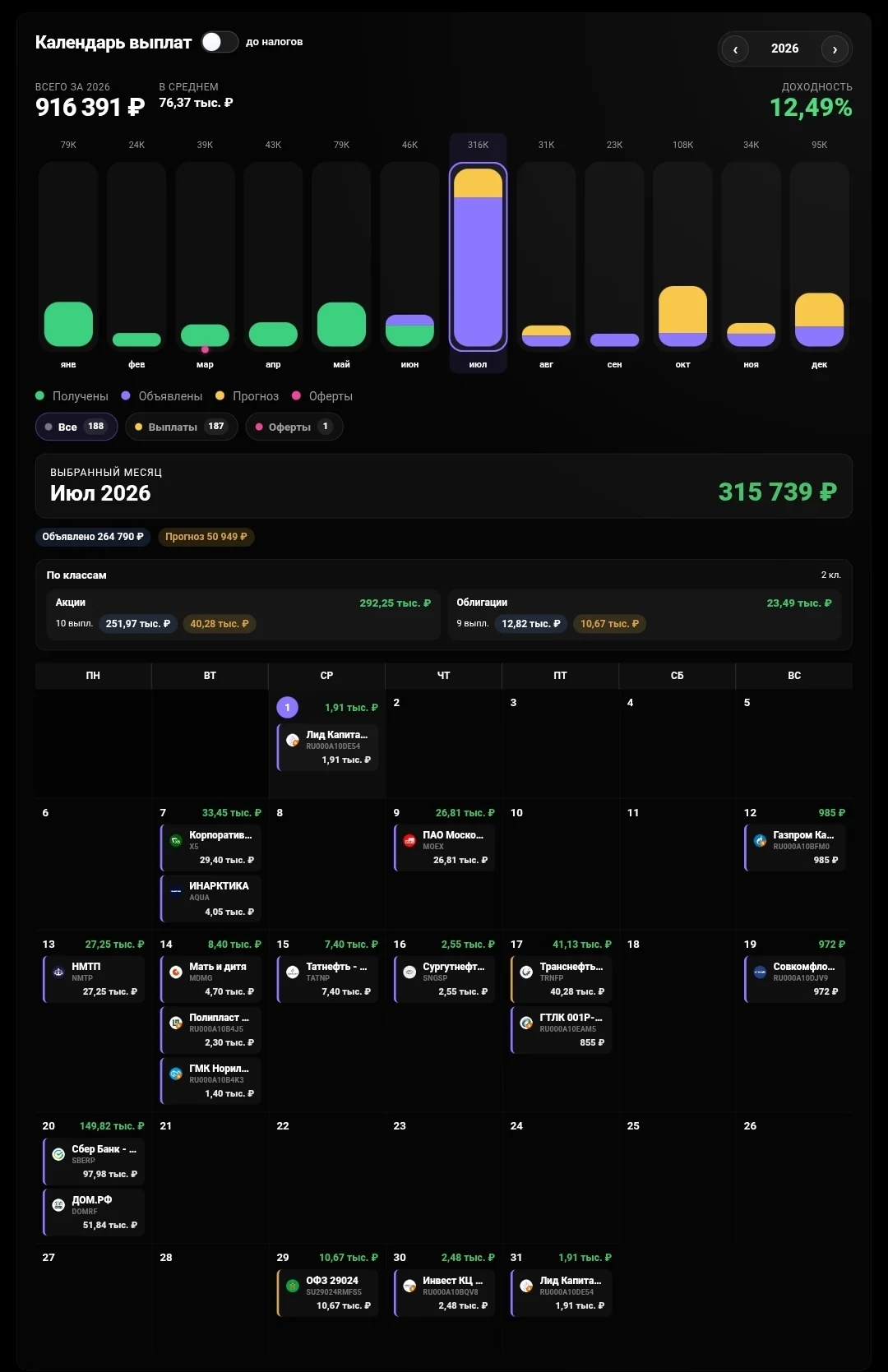Screen dimensions: 888x1372
Task: Click the Сургутнефт SNGSP logo icon
Action: click(x=409, y=972)
